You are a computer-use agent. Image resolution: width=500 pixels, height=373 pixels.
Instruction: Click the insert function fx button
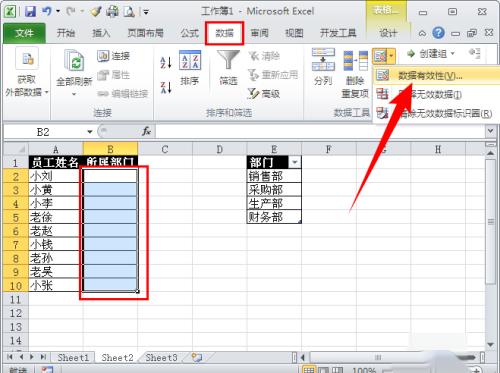[x=146, y=131]
